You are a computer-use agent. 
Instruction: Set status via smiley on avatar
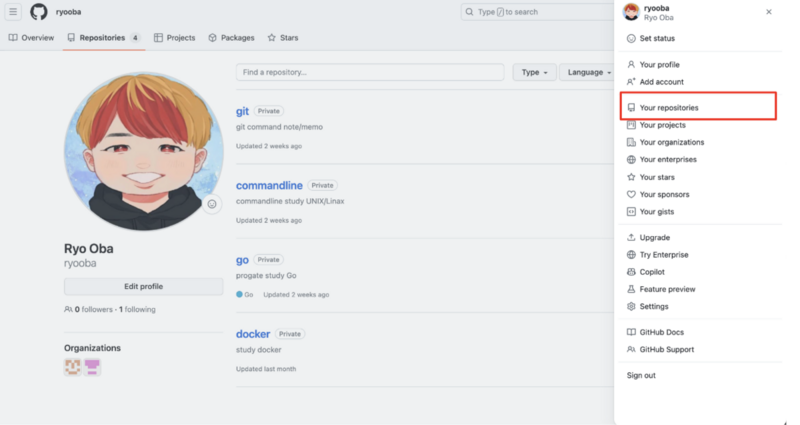point(212,204)
